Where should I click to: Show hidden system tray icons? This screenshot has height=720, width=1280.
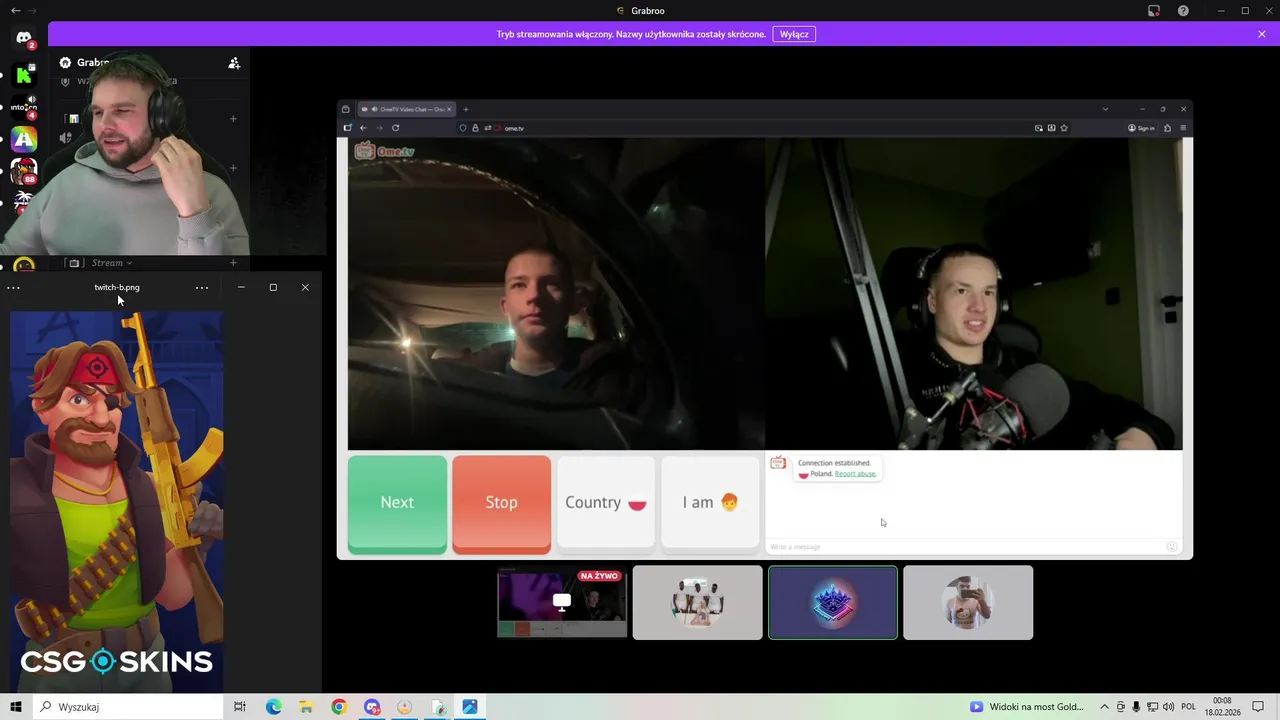point(1104,707)
